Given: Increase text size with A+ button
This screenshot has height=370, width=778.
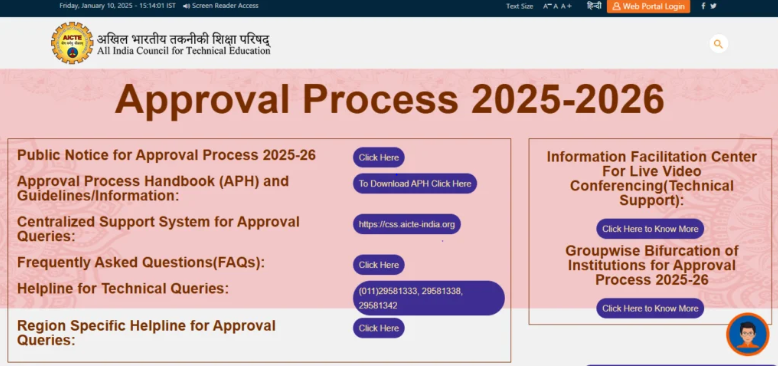Looking at the screenshot, I should (566, 6).
